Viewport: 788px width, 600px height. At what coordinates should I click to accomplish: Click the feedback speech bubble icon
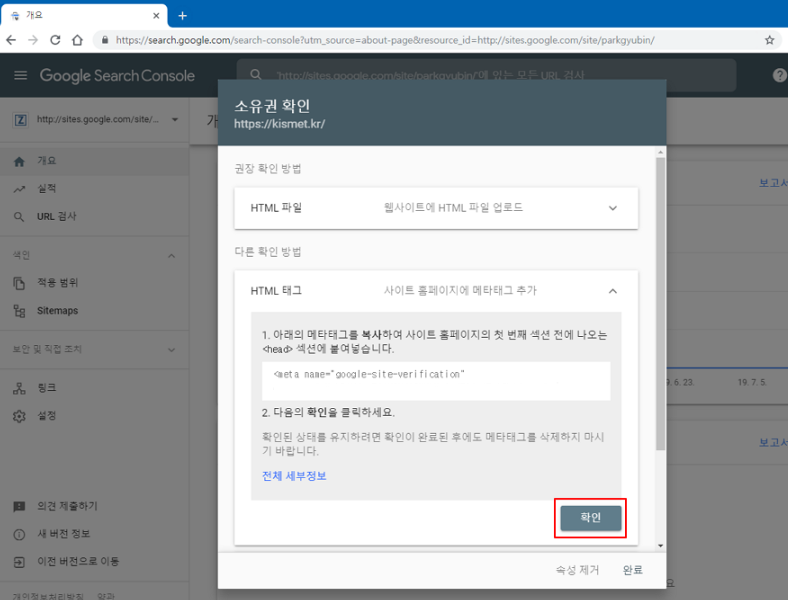19,507
